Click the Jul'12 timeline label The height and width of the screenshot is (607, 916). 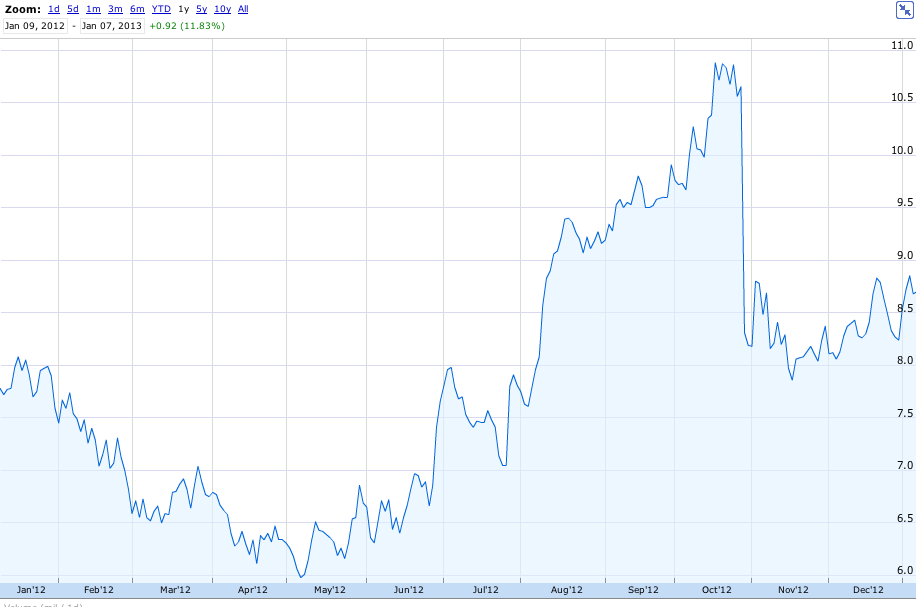[x=485, y=590]
